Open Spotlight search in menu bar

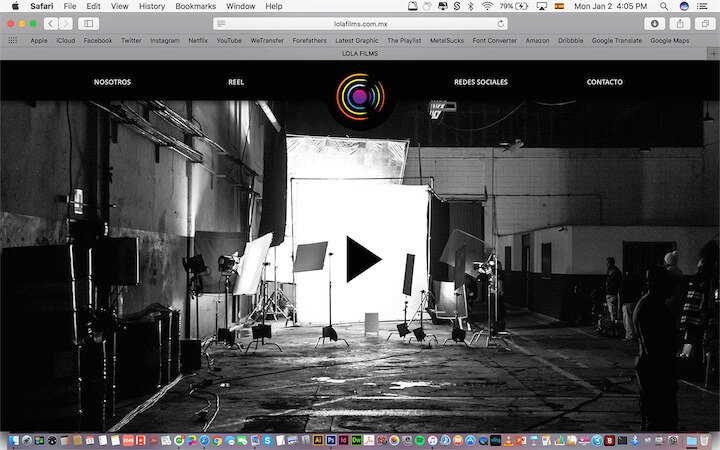point(664,6)
